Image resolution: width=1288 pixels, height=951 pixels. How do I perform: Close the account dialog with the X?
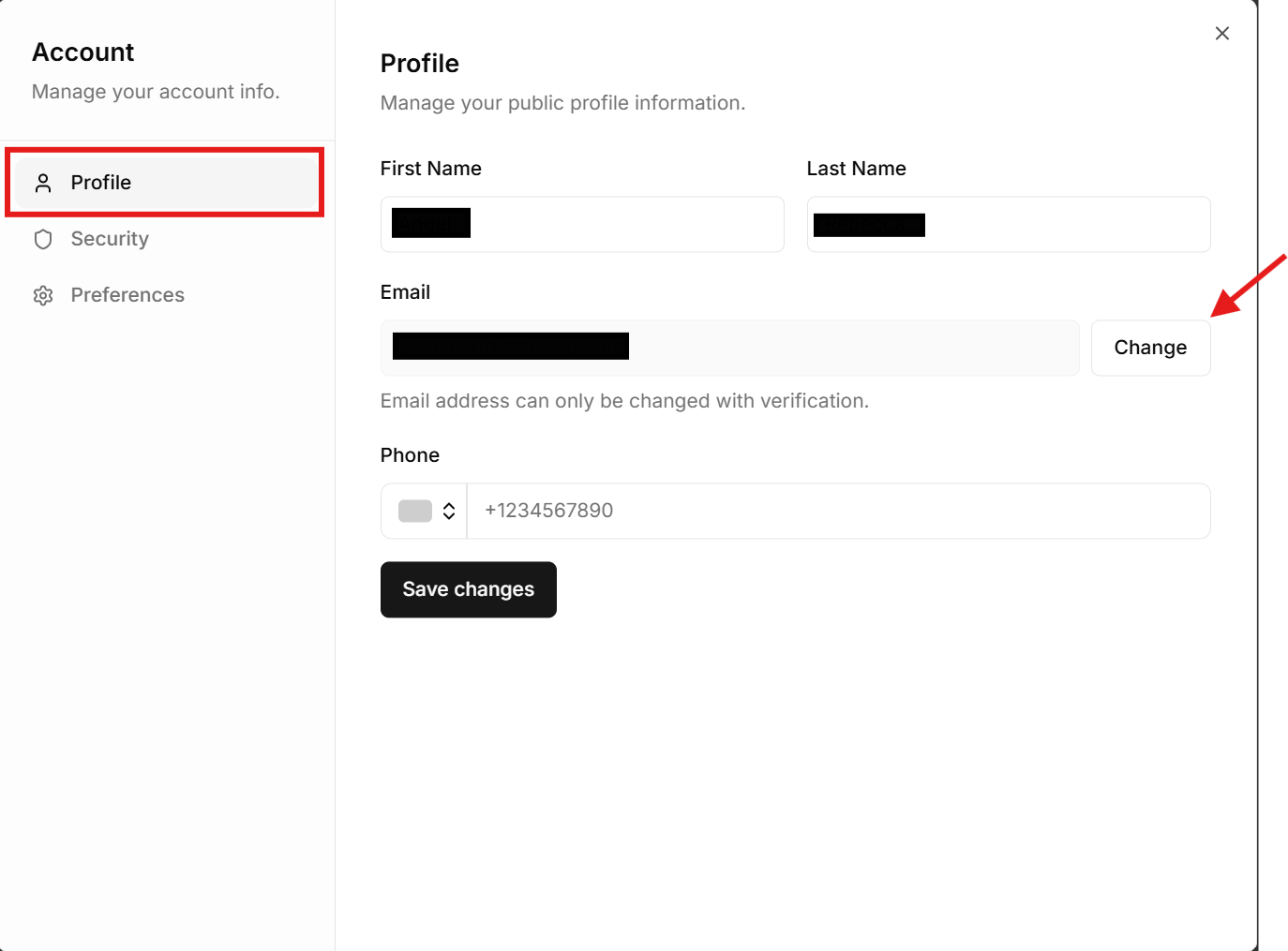pyautogui.click(x=1221, y=34)
